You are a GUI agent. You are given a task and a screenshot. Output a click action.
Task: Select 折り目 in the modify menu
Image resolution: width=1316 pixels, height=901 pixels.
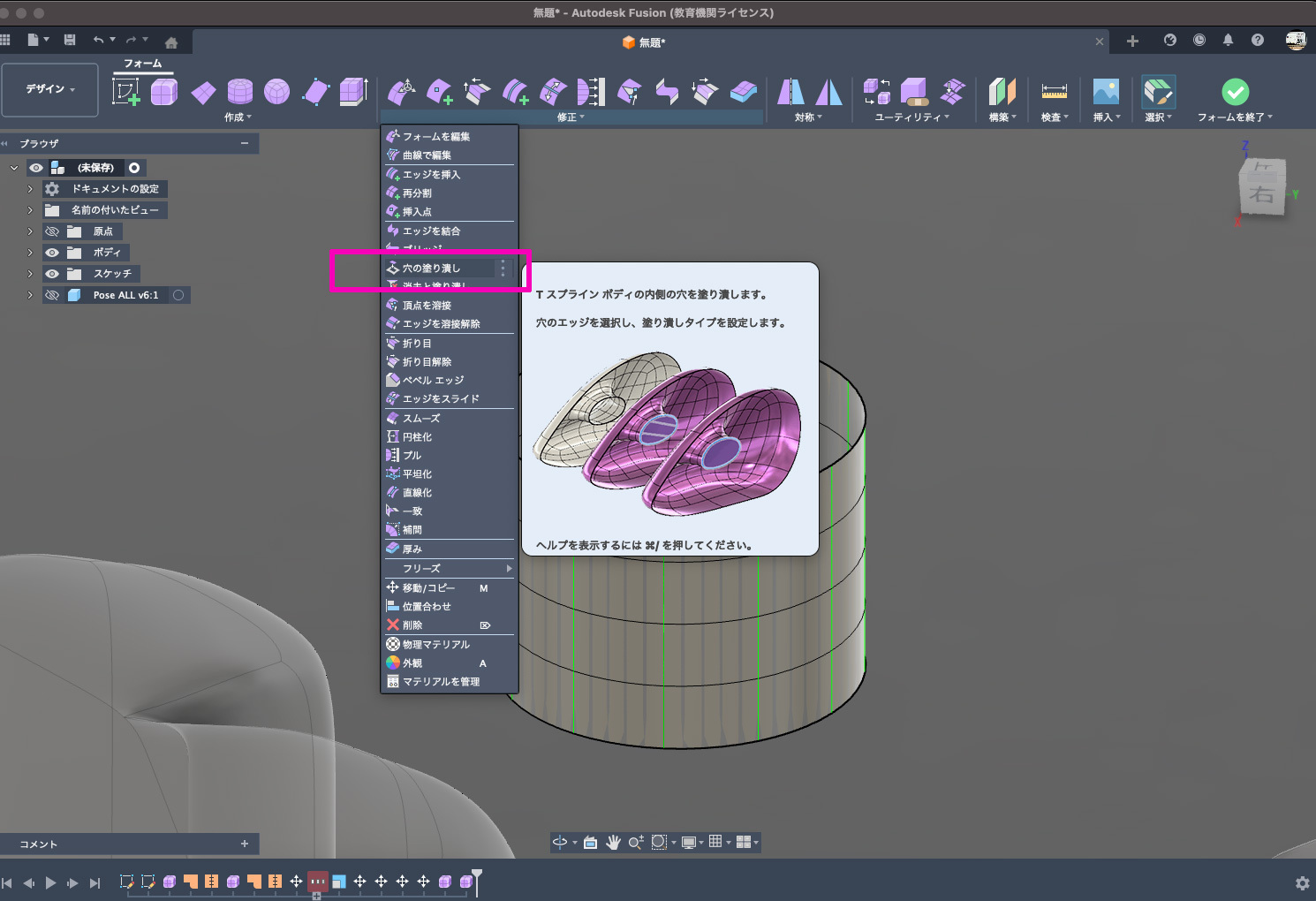[418, 344]
